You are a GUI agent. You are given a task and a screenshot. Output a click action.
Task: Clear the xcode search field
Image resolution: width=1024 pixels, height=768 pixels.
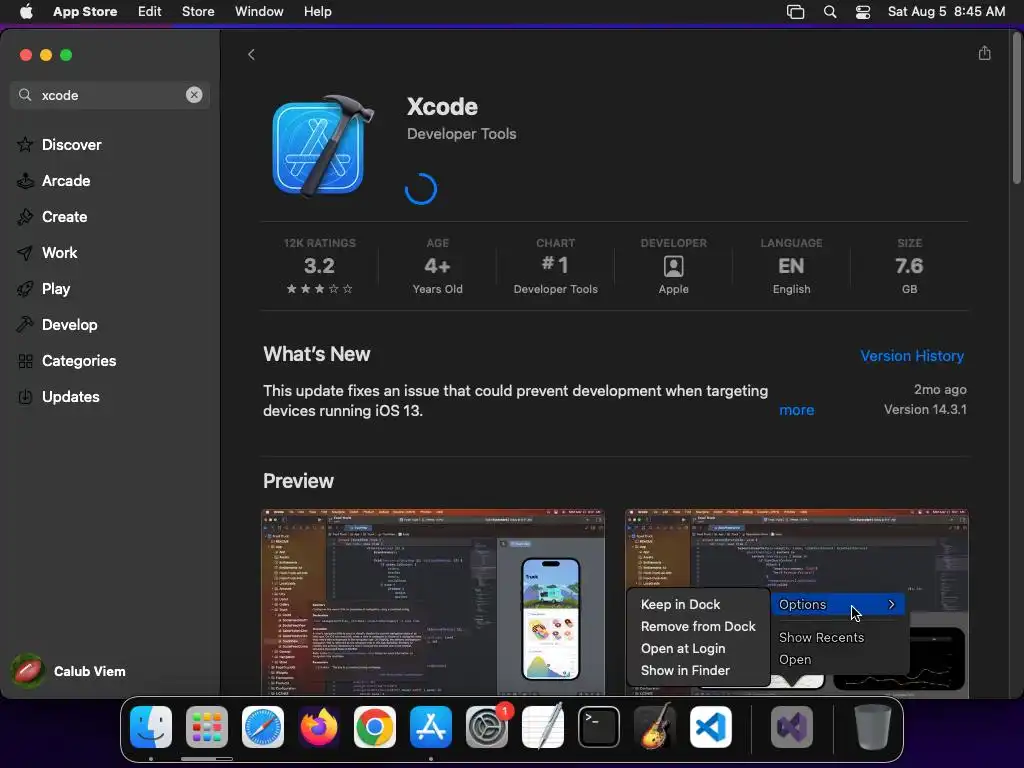pos(194,95)
